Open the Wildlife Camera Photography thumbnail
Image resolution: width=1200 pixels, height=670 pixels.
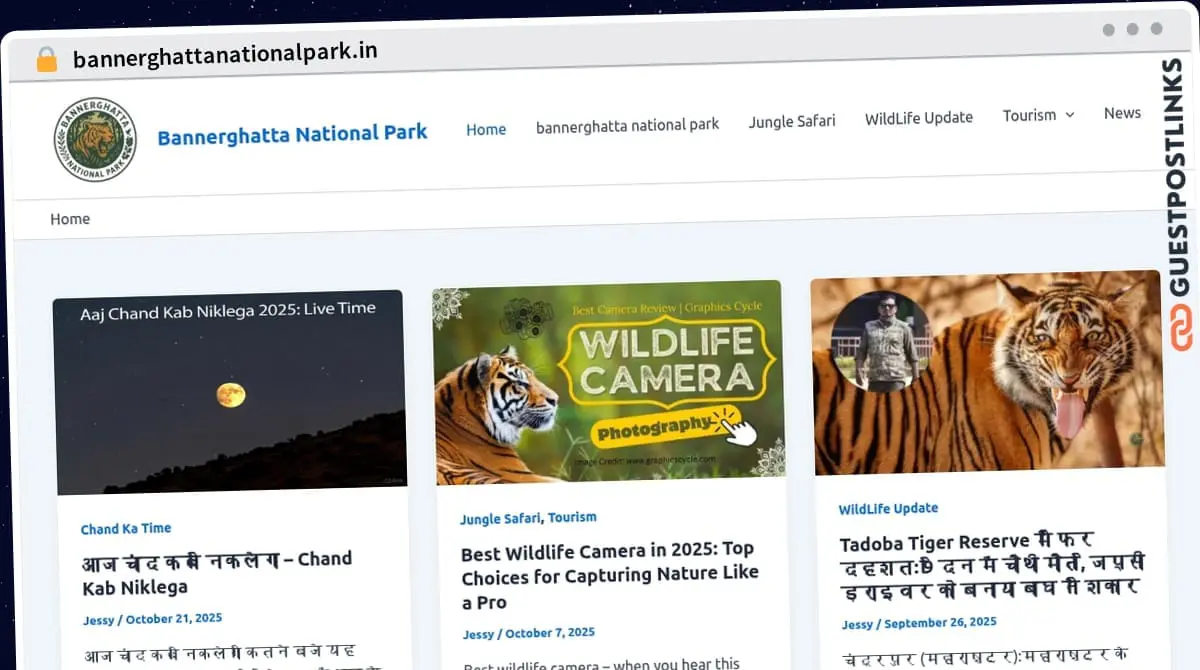(x=608, y=382)
